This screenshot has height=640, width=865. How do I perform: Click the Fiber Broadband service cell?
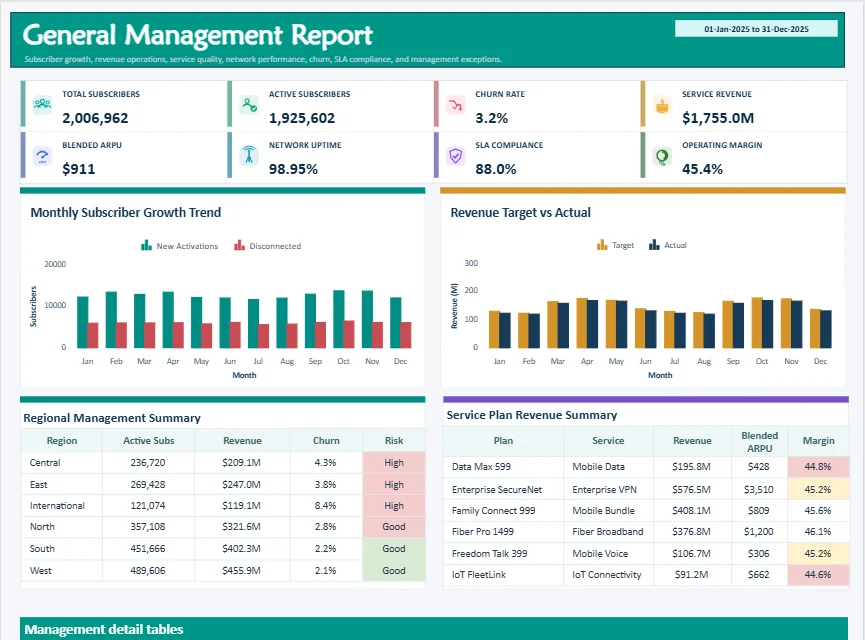tap(608, 531)
